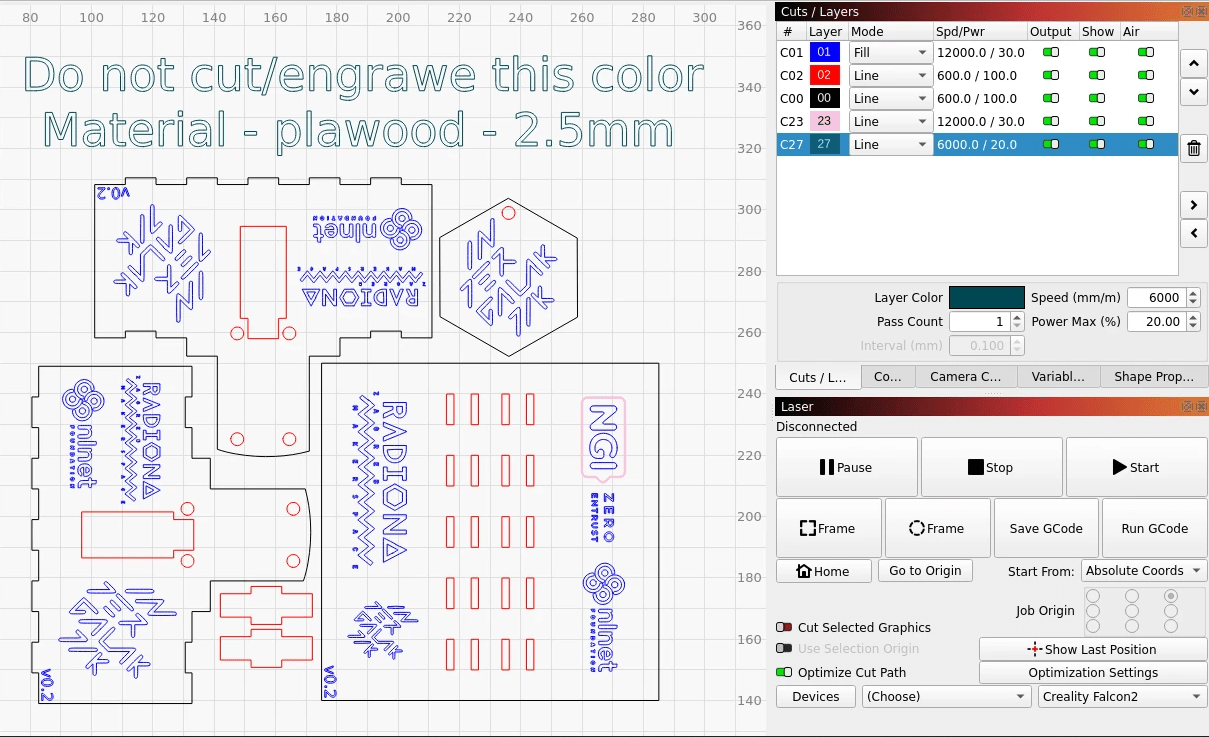Open Mode dropdown for layer C00
This screenshot has height=737, width=1209.
tap(890, 98)
